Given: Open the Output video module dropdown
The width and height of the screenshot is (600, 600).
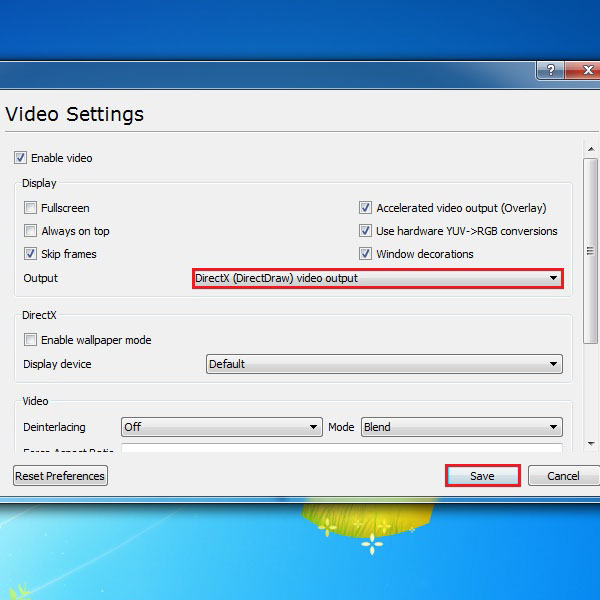Looking at the screenshot, I should (378, 278).
